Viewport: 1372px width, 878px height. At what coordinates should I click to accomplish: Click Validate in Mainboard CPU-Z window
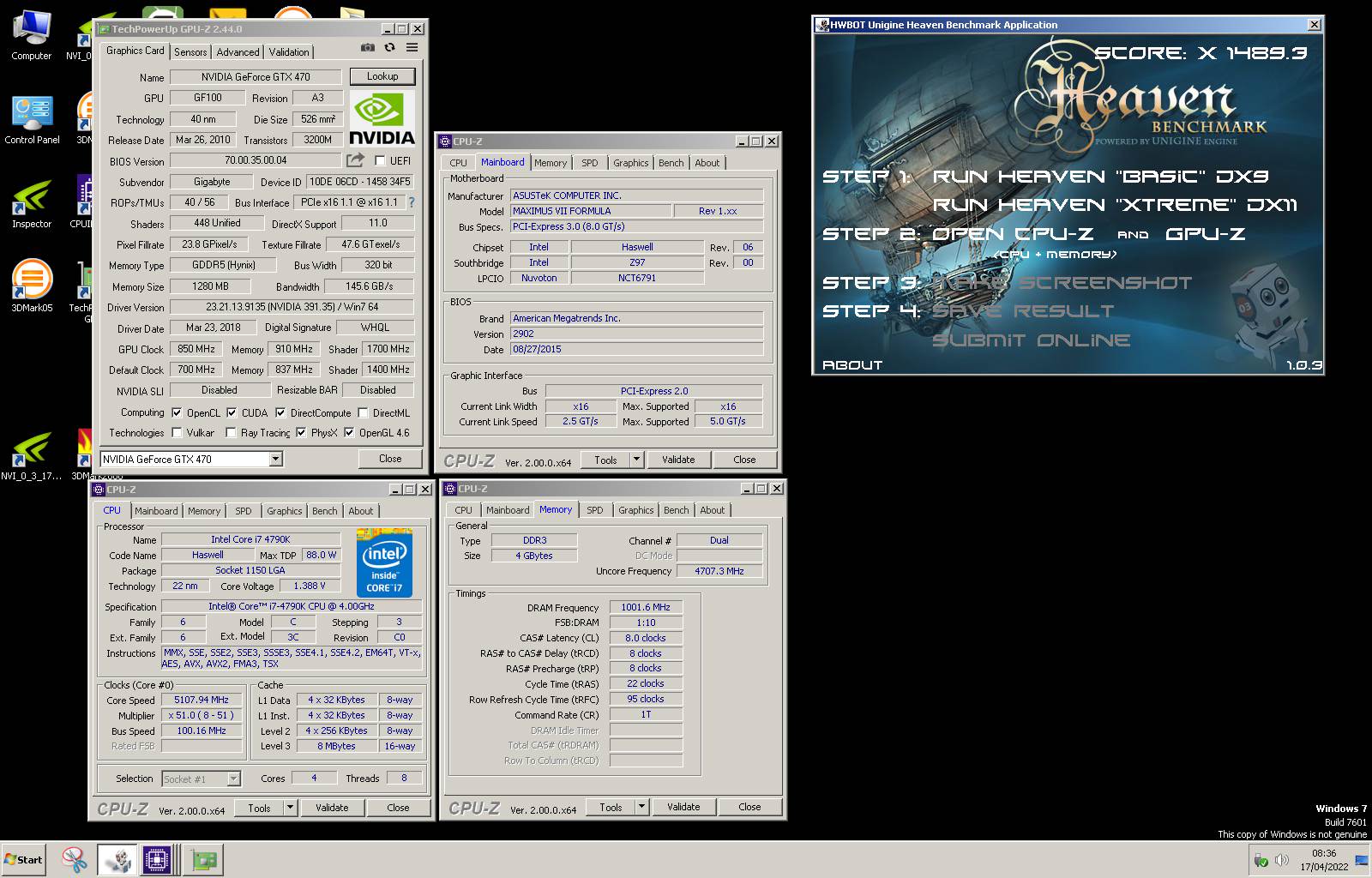click(678, 460)
